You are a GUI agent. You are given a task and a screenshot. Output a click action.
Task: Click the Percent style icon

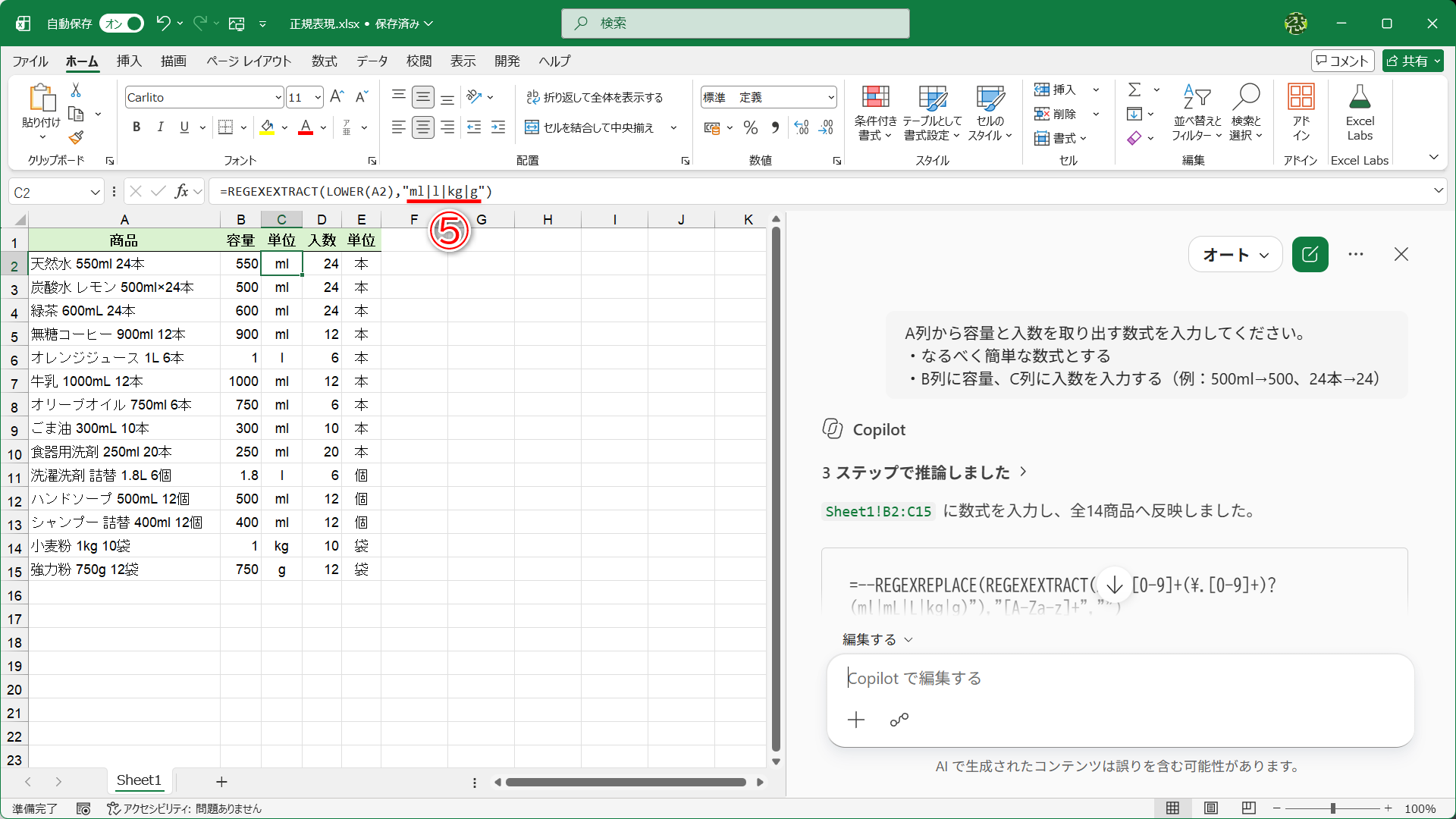point(751,127)
